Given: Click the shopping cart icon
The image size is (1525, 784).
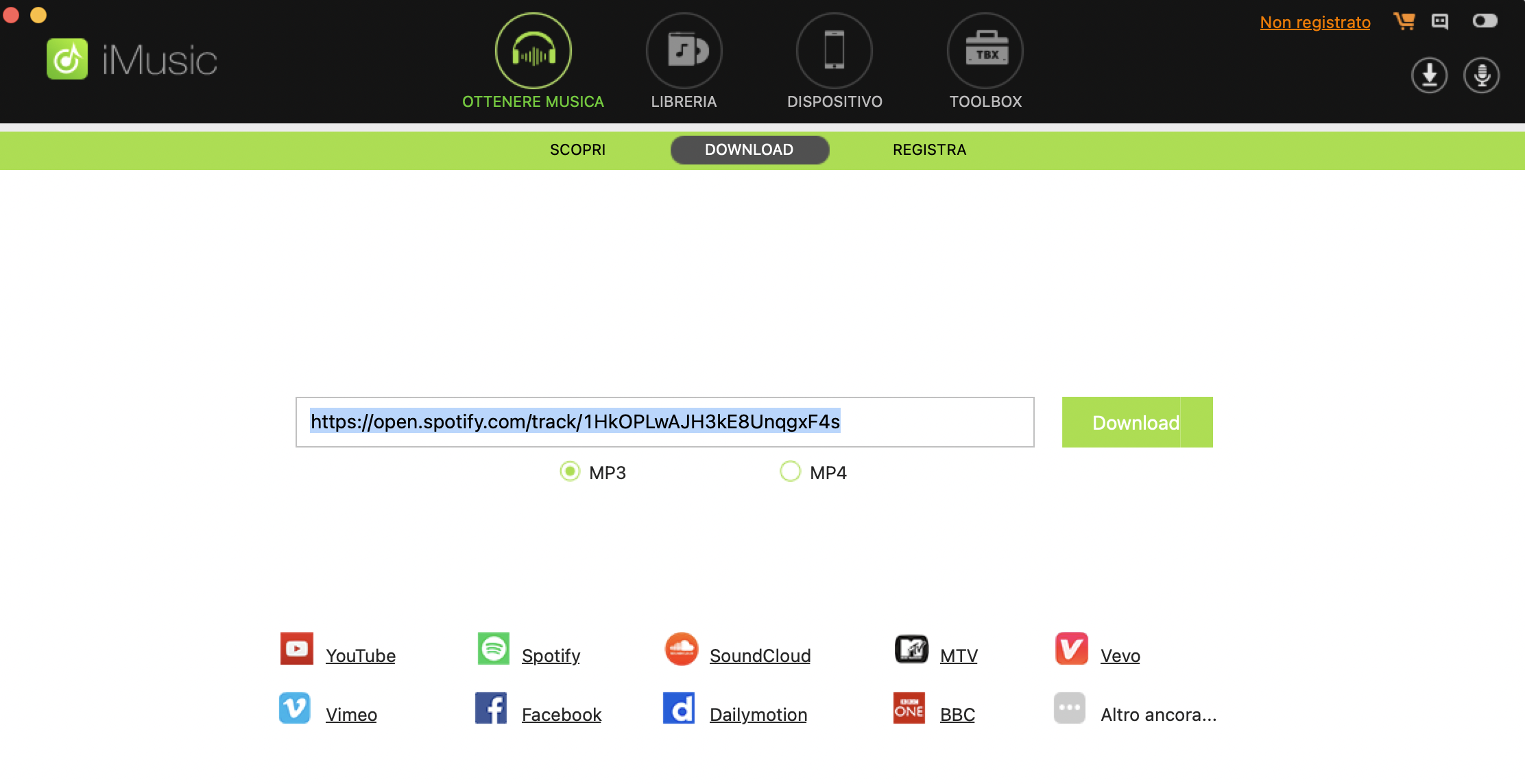Looking at the screenshot, I should pyautogui.click(x=1404, y=22).
